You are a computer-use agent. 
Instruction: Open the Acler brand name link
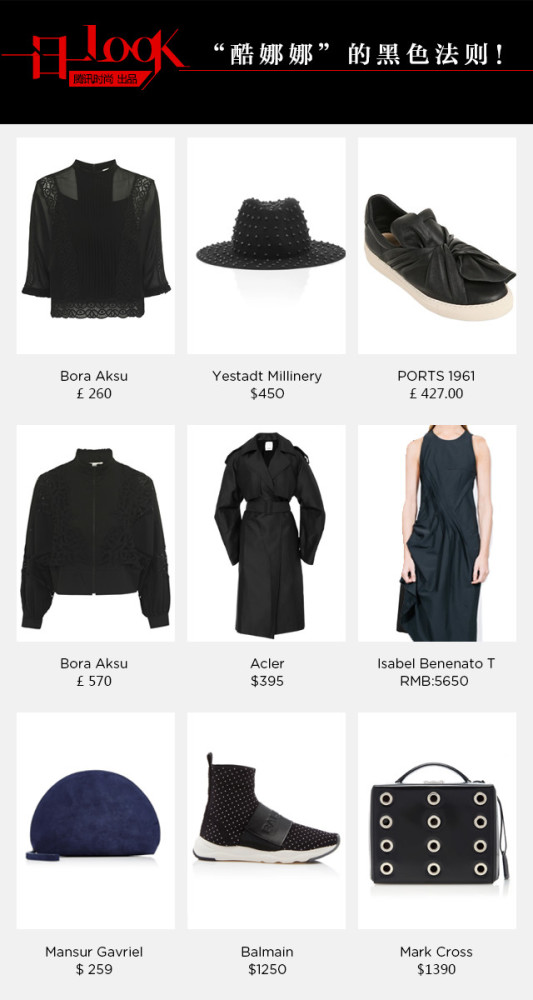click(x=267, y=664)
